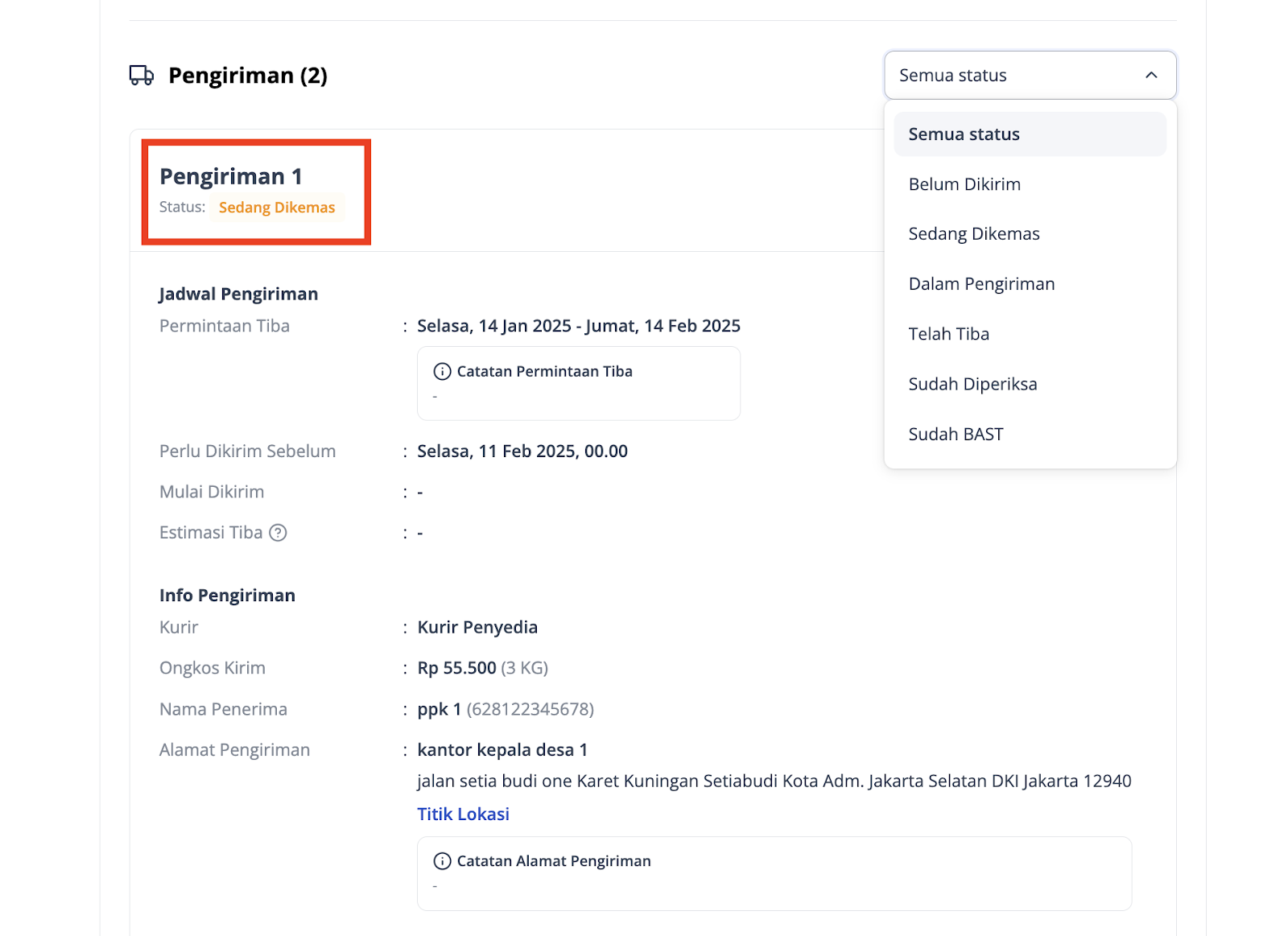Click the Jadwal Pengiriman subheading
This screenshot has height=936, width=1288.
click(x=238, y=294)
